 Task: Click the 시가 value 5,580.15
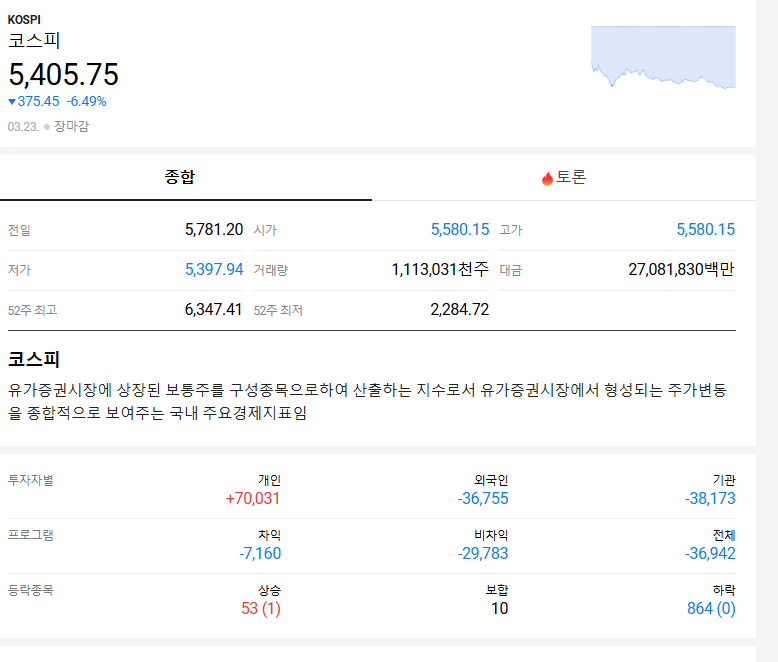[x=460, y=229]
